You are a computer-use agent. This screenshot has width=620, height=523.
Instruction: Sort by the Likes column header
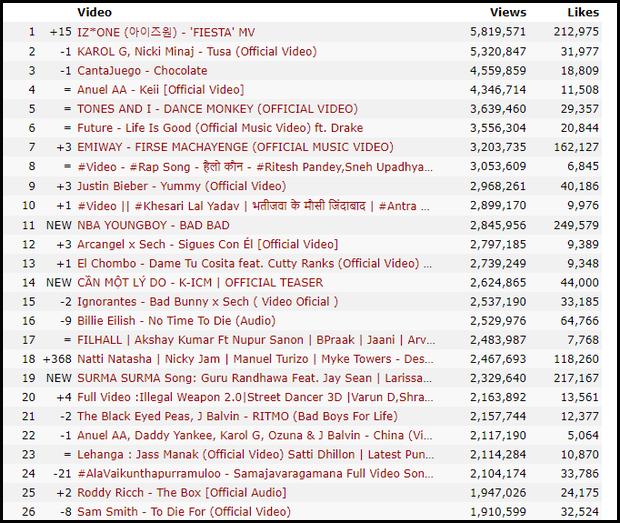[581, 12]
